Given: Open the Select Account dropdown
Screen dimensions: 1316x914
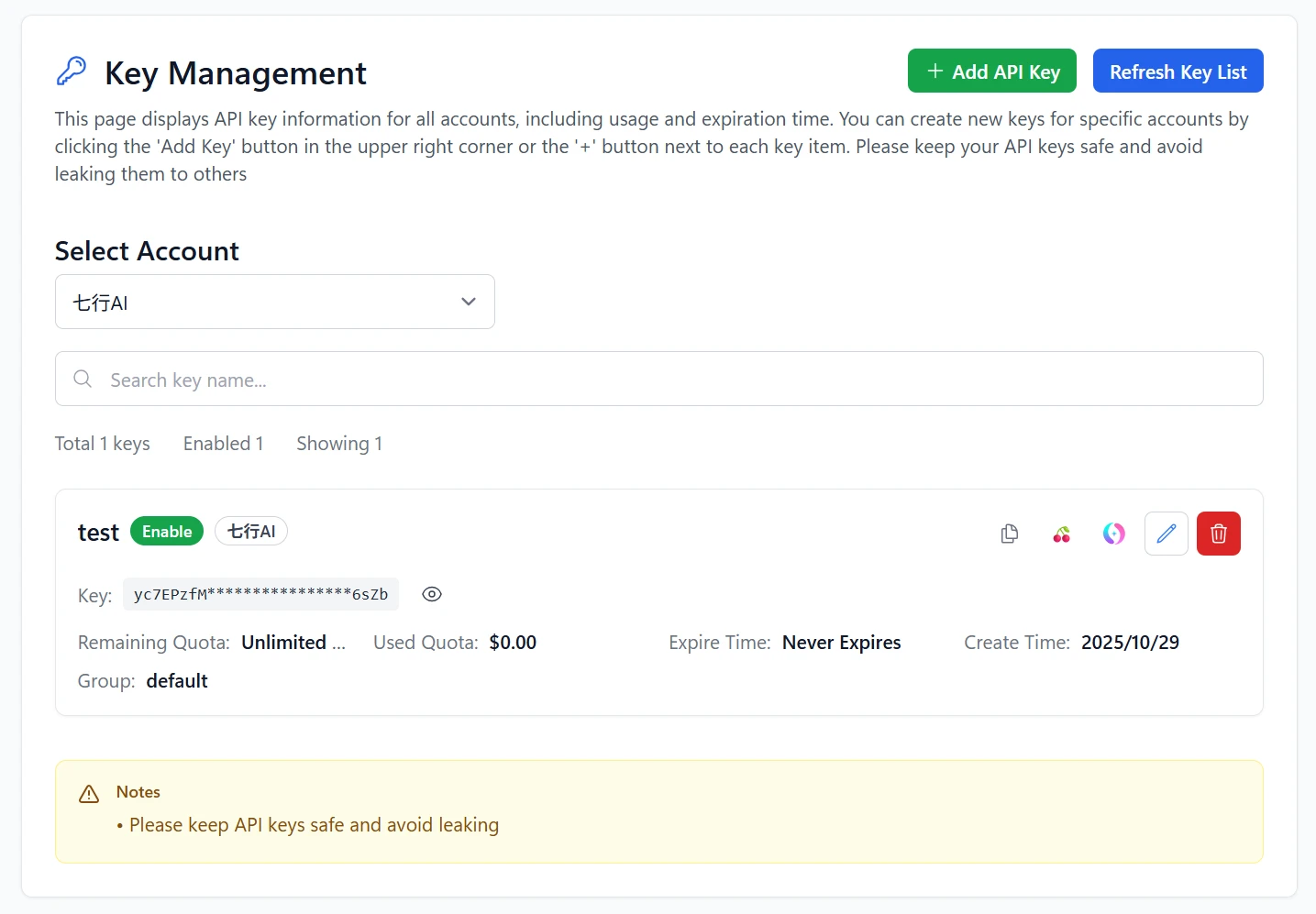Looking at the screenshot, I should [x=275, y=302].
